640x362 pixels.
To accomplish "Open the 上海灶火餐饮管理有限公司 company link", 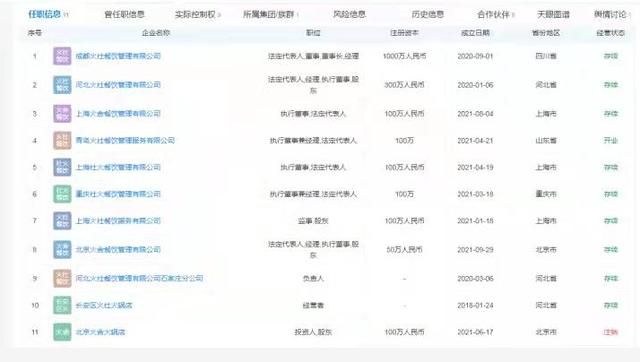I will tap(118, 167).
